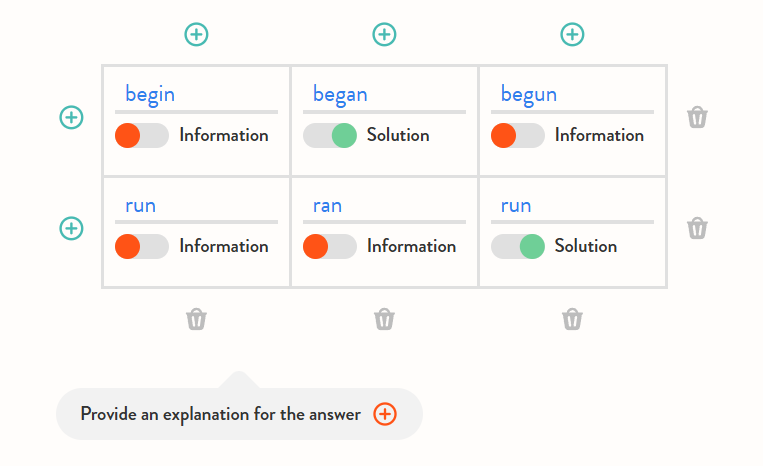Delete the third column with its trash icon
Viewport: 763px width, 466px height.
(572, 319)
